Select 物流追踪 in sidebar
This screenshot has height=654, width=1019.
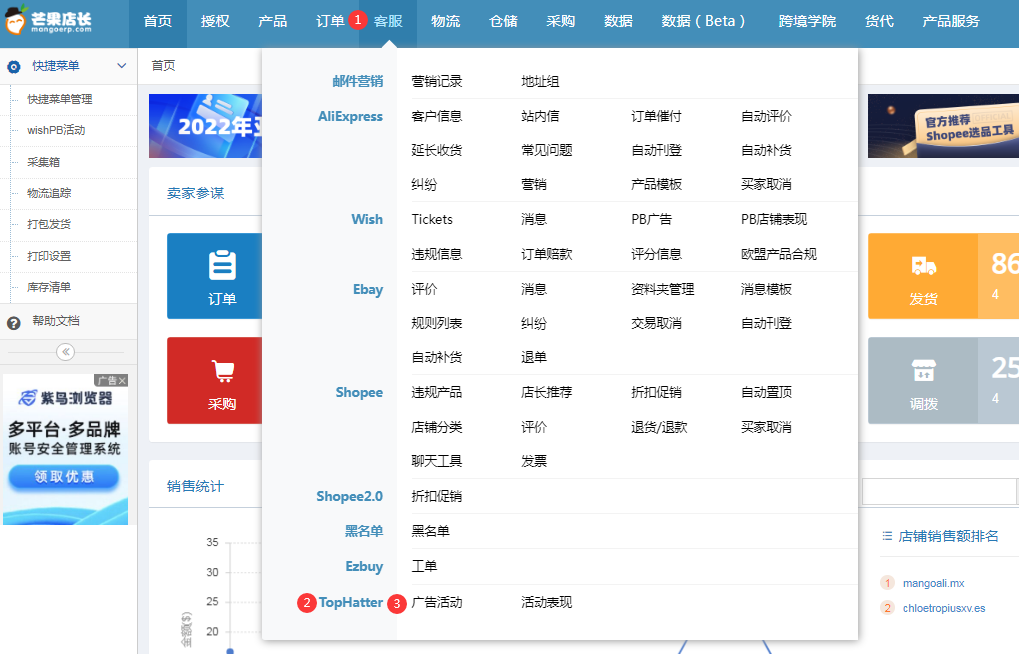pyautogui.click(x=49, y=193)
